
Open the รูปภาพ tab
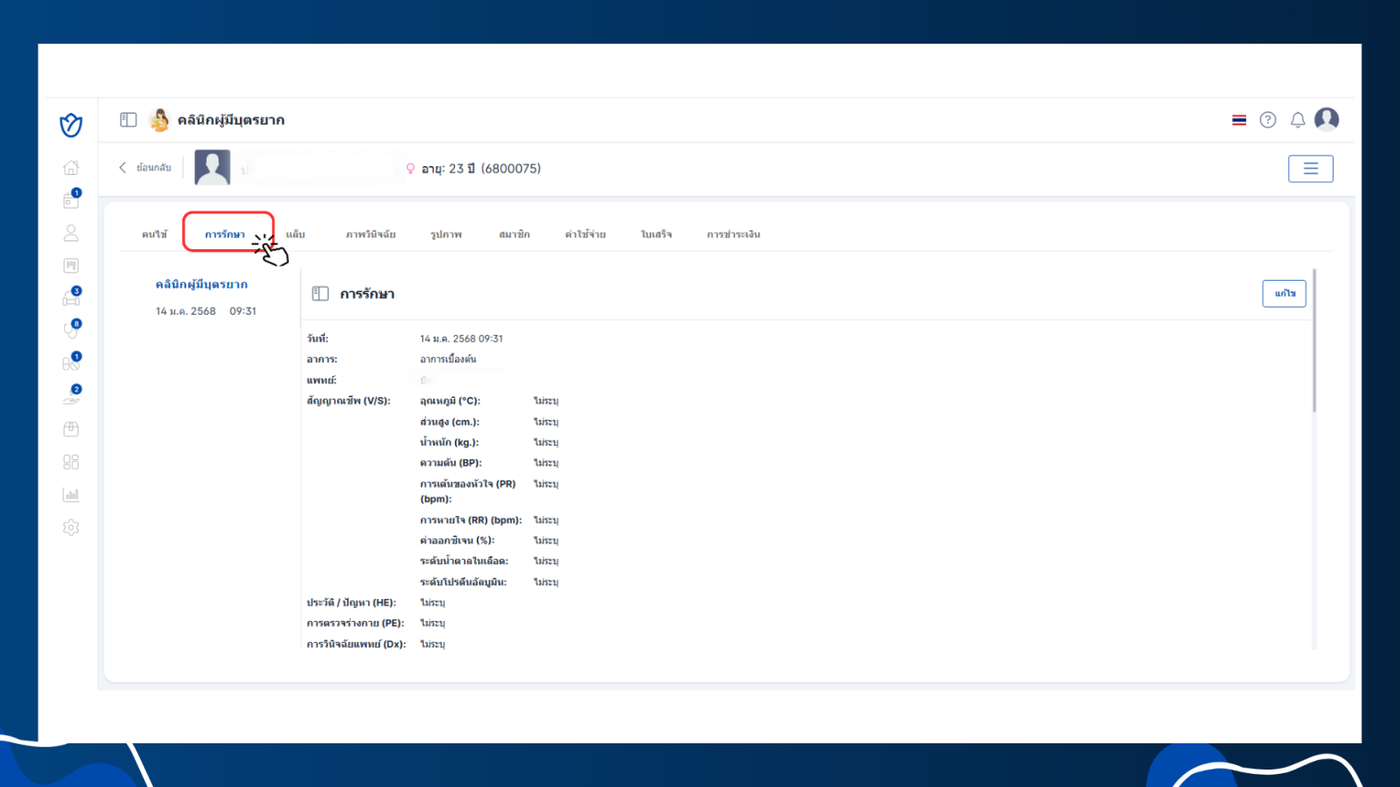click(x=446, y=235)
